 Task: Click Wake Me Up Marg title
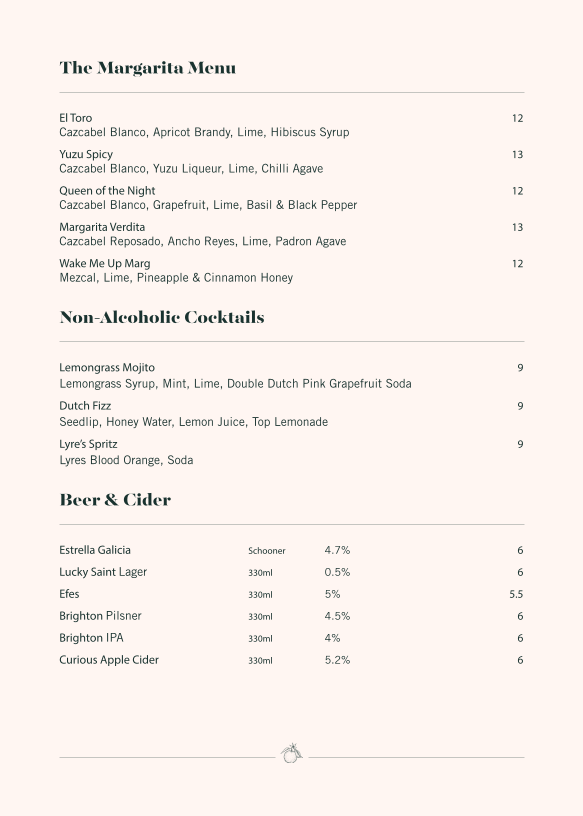coord(105,264)
